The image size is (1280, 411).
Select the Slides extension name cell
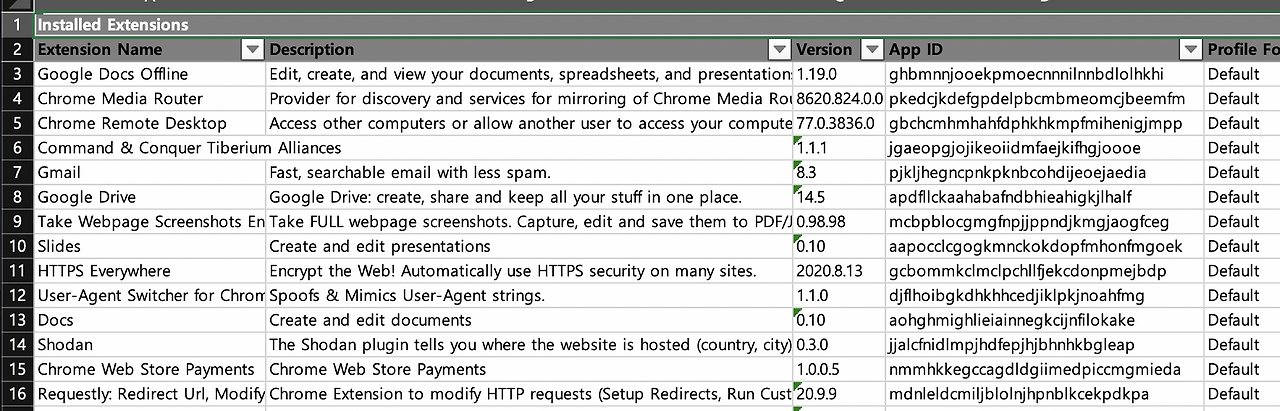(150, 246)
